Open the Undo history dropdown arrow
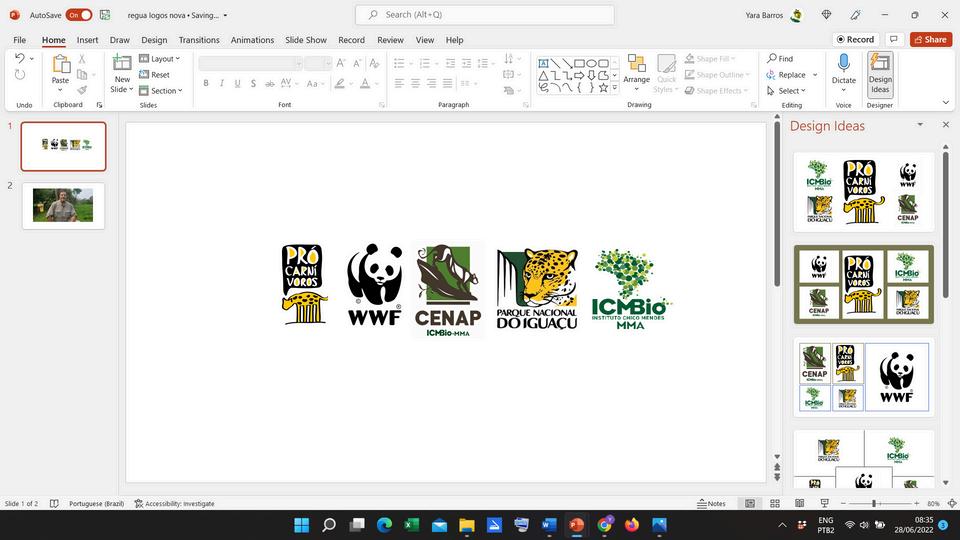 coord(32,59)
